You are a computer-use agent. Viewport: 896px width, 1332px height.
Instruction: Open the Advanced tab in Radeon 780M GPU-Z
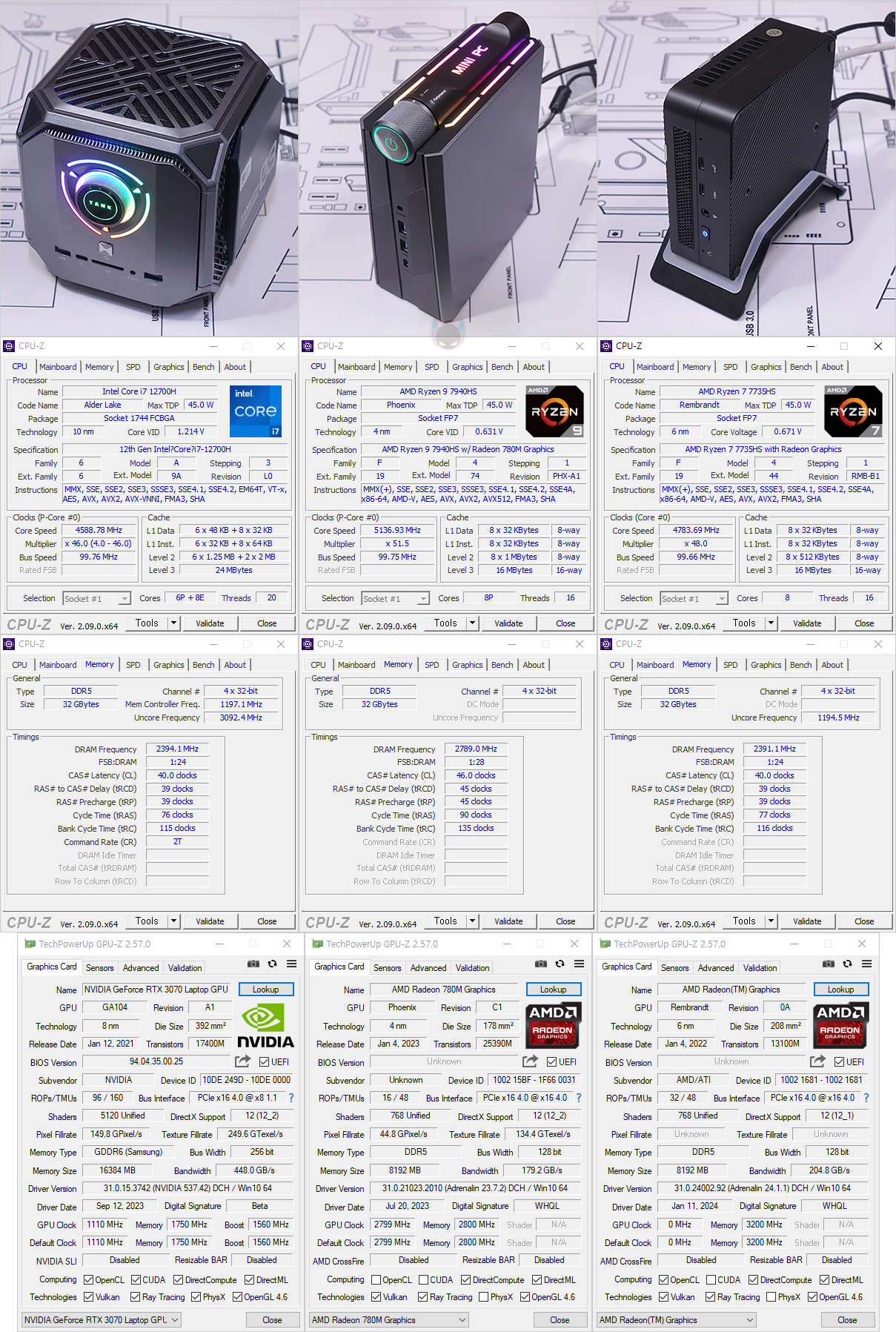428,968
